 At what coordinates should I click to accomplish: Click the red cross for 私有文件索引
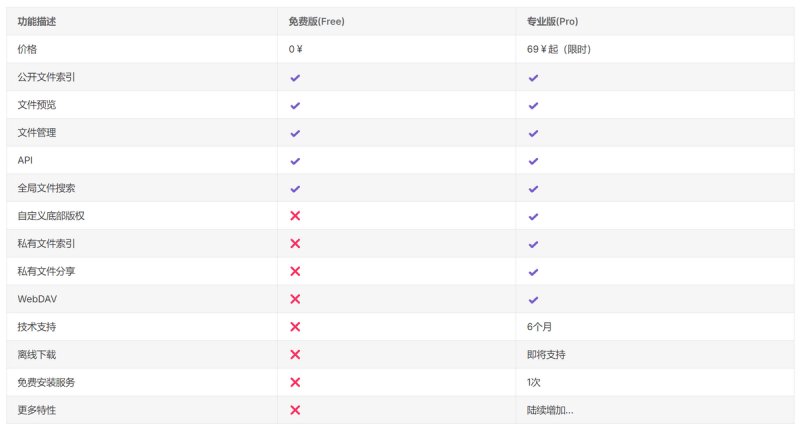(295, 244)
